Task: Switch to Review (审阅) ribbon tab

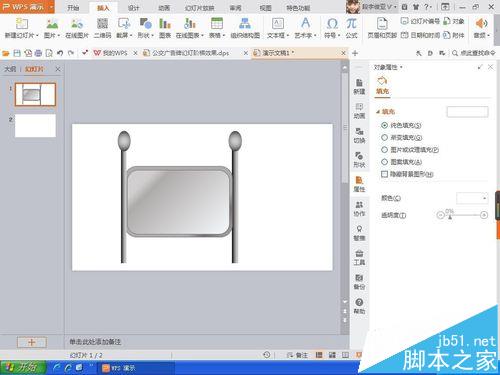Action: 235,8
